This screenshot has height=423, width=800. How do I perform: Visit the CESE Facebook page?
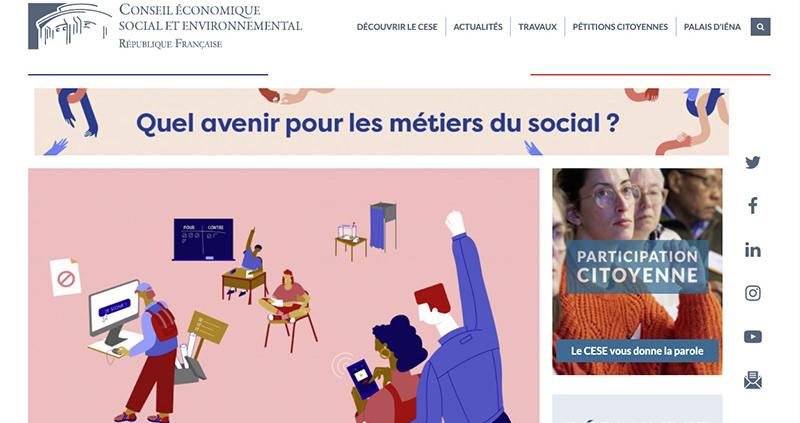coord(753,206)
